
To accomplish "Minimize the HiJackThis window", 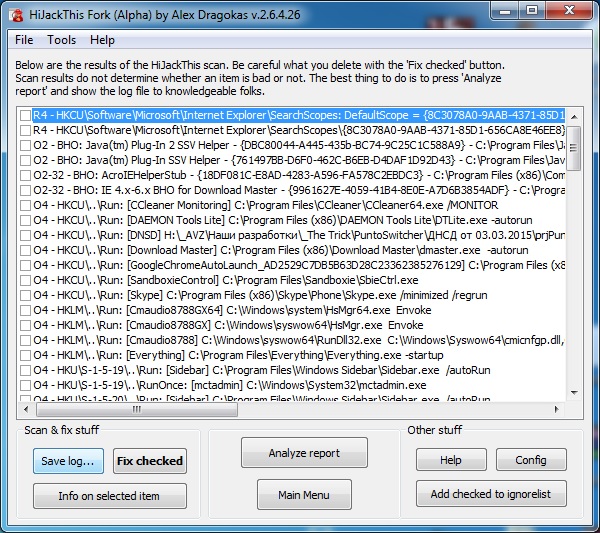I will pyautogui.click(x=505, y=11).
